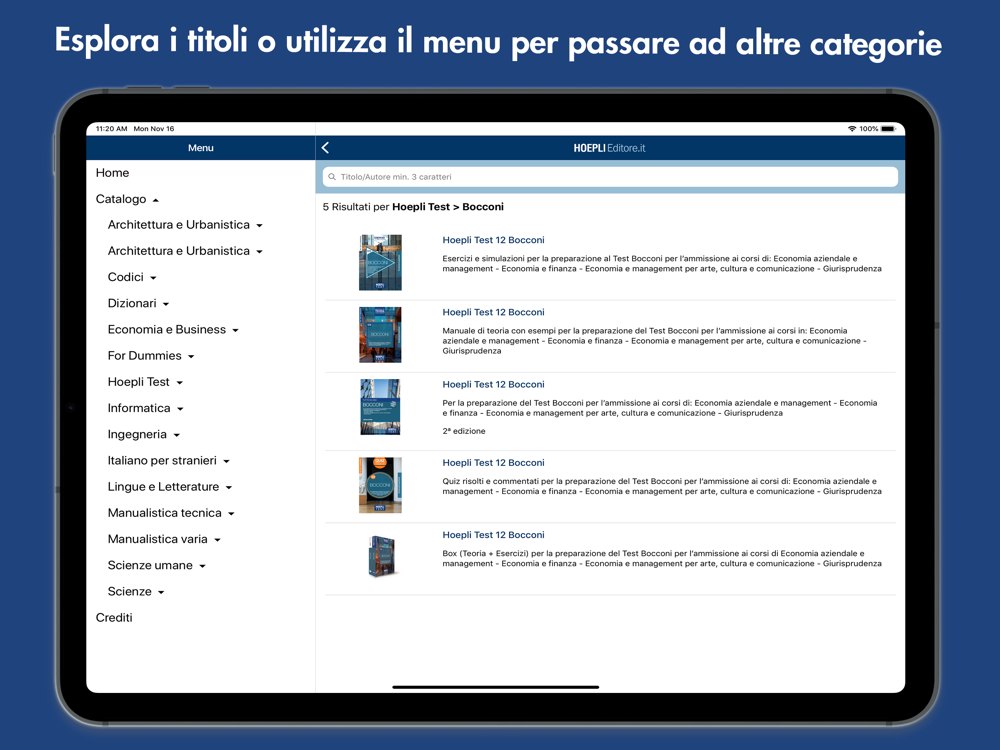Viewport: 1000px width, 750px height.
Task: Tap the 11:20 AM clock in status bar
Action: coord(112,129)
